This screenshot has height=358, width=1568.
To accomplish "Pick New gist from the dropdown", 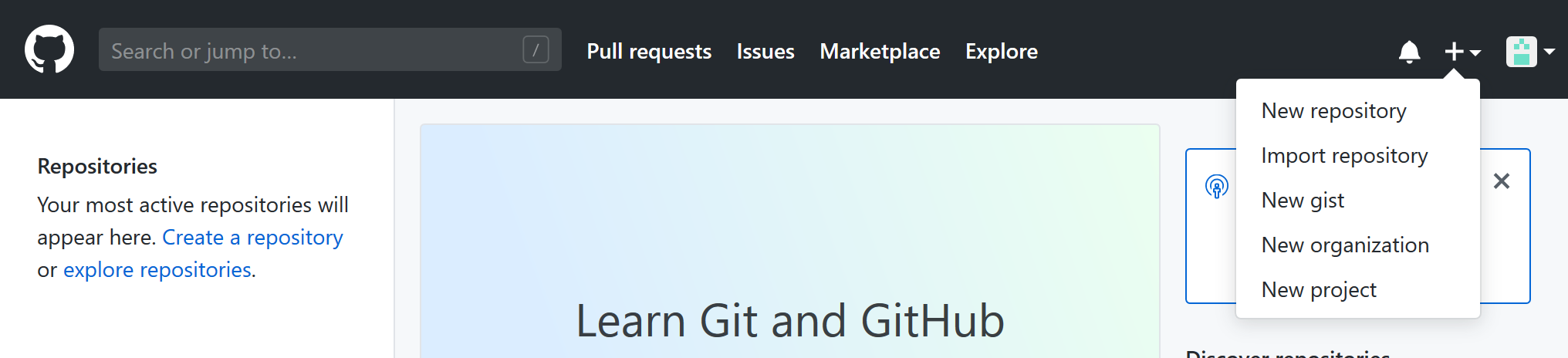I will coord(1303,201).
